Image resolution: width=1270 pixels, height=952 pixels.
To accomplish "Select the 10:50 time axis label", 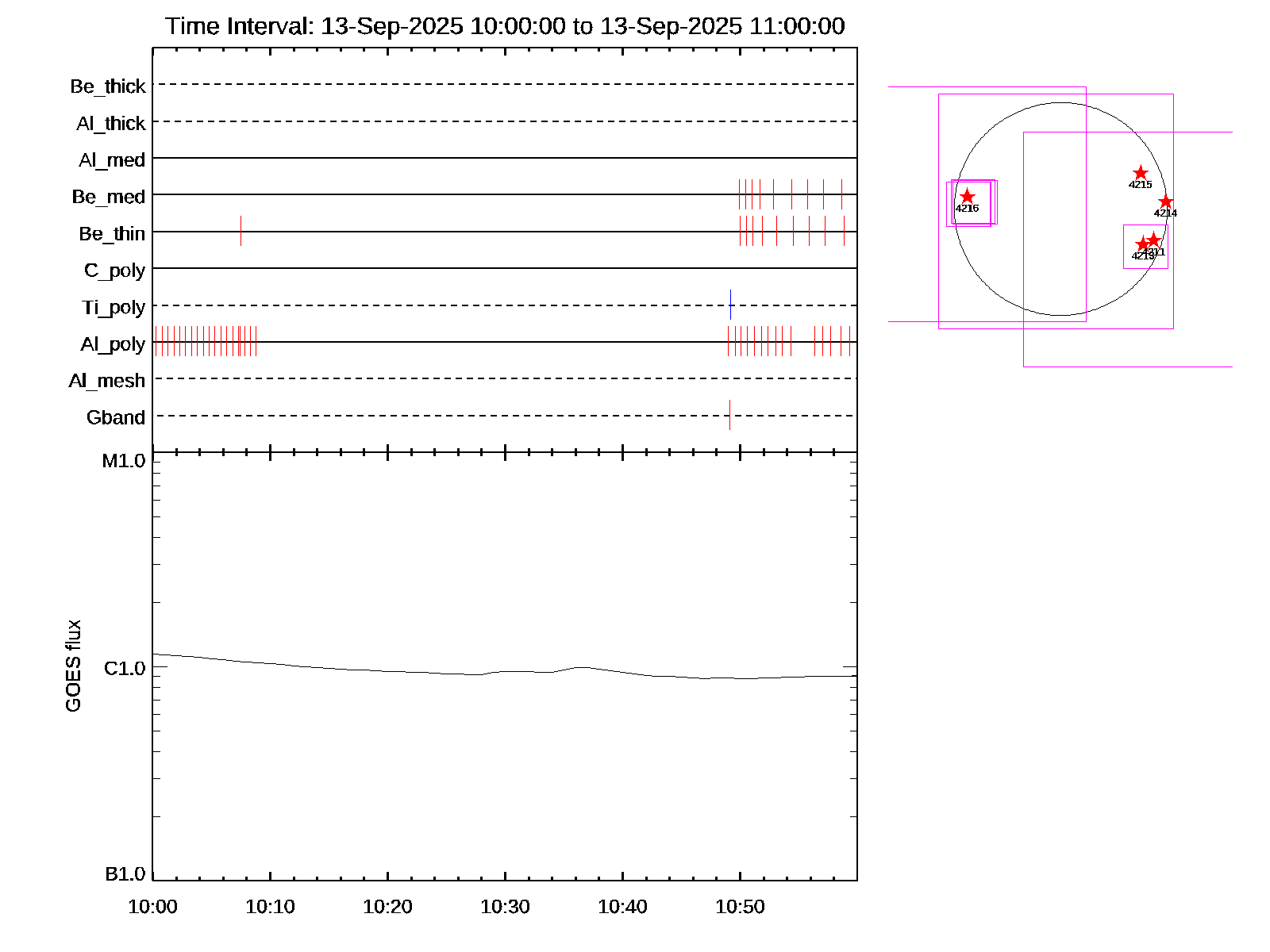I will tap(740, 907).
